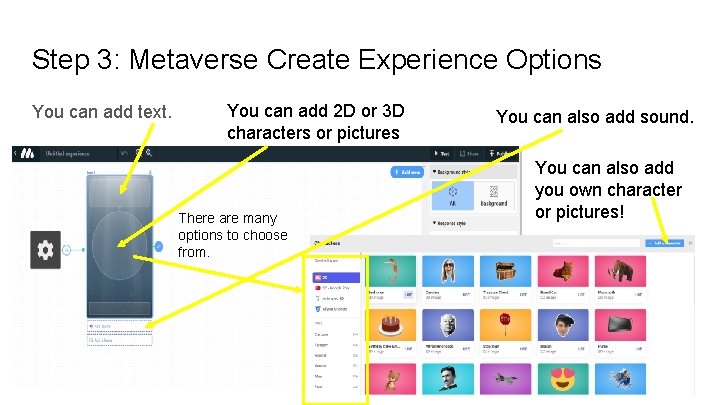
Task: Choose the birthday cake thumbnail
Action: pos(392,325)
